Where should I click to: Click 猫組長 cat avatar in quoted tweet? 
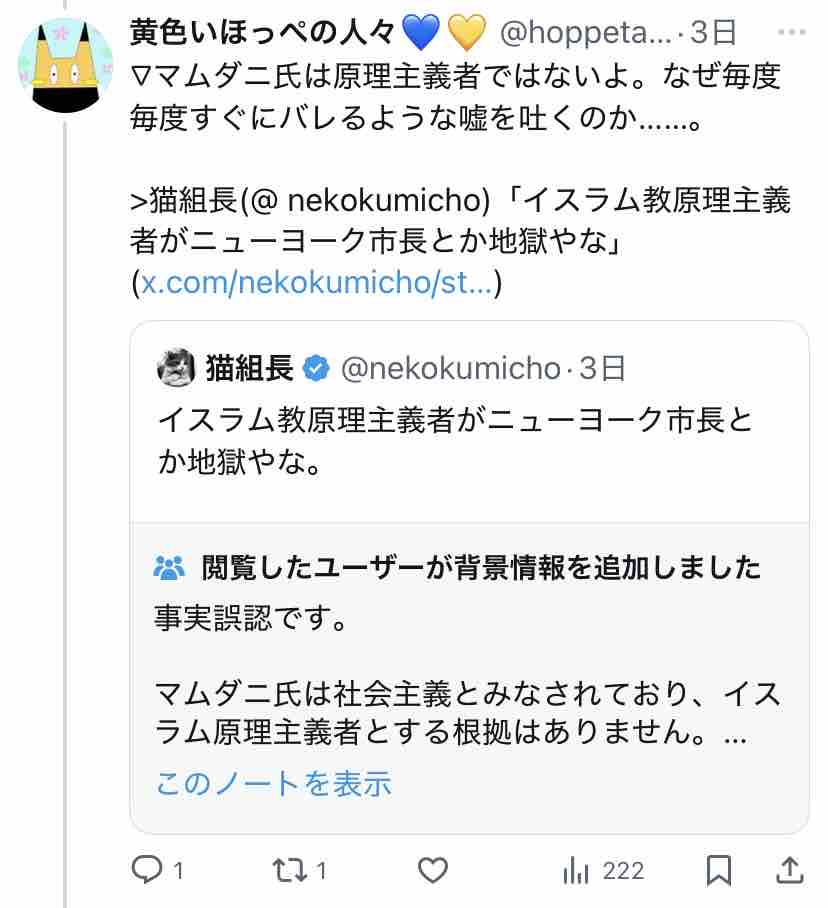(176, 368)
